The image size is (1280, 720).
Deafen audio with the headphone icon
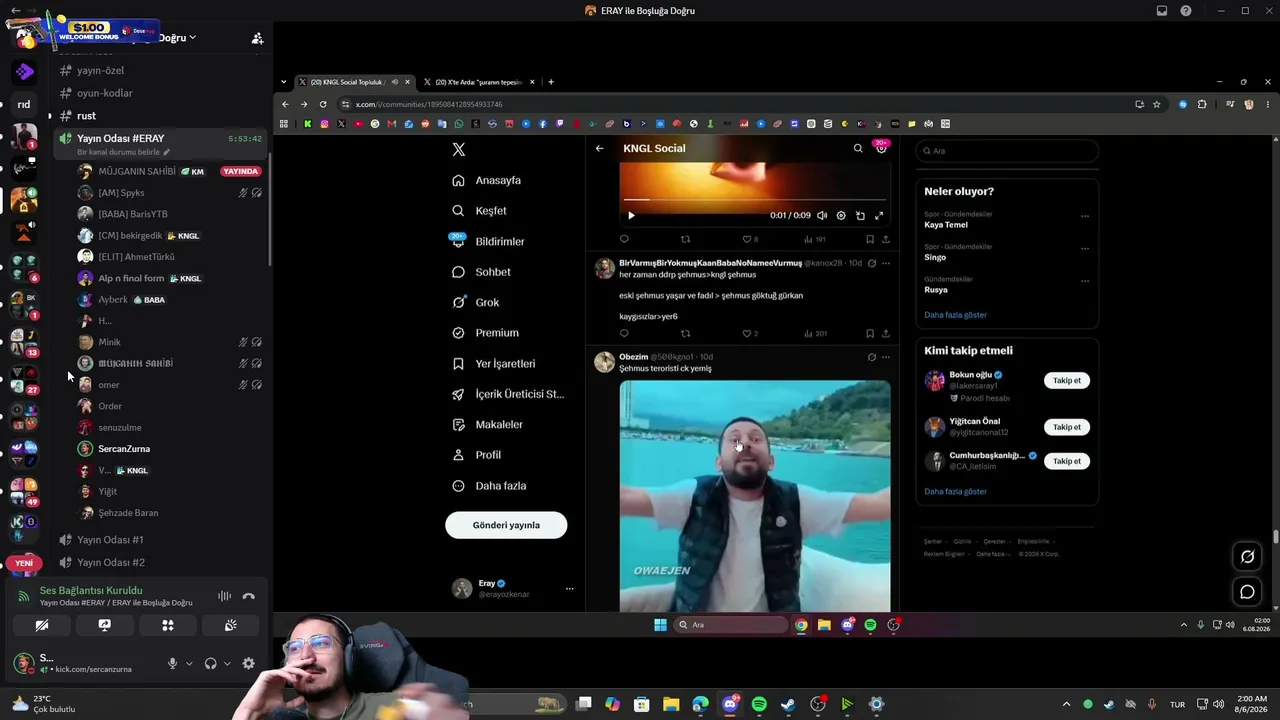point(210,663)
